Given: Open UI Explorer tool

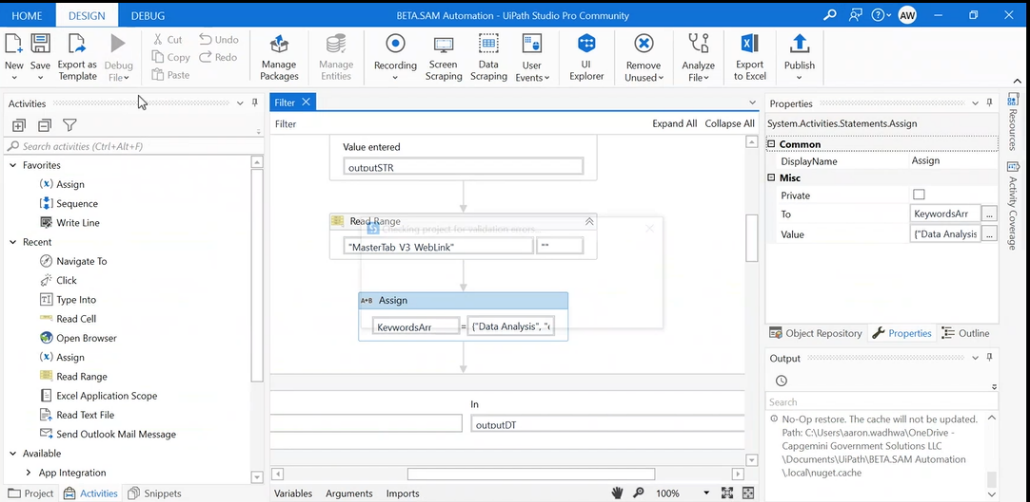Looking at the screenshot, I should pos(586,56).
